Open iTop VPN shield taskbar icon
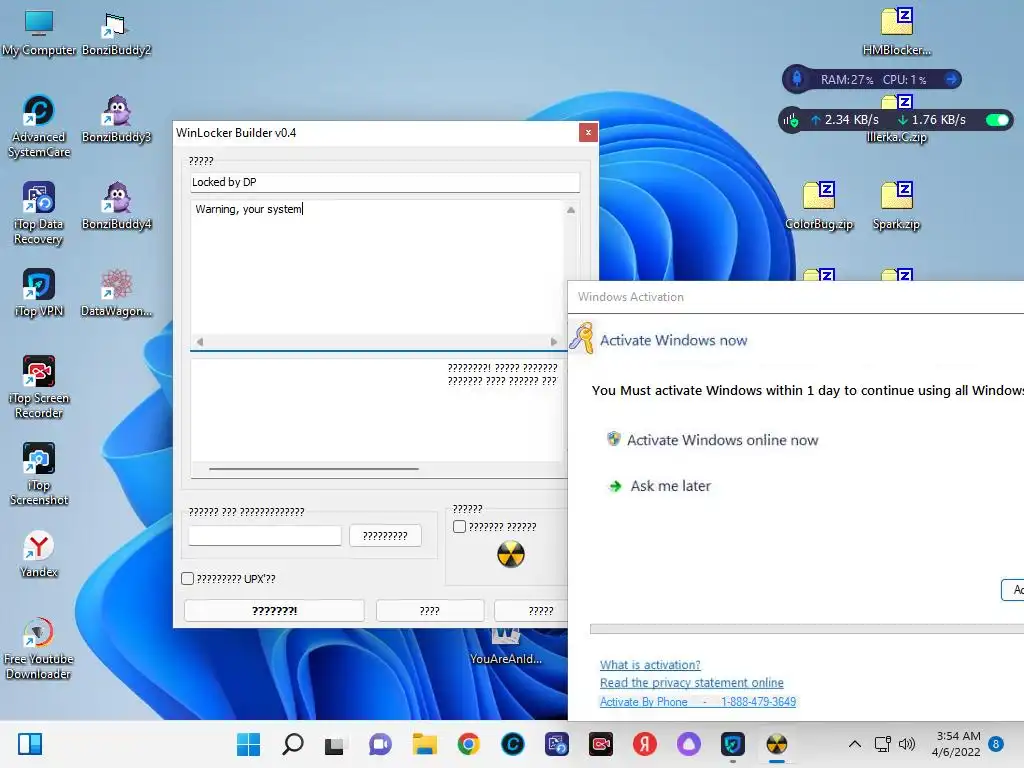The image size is (1024, 768). tap(733, 744)
